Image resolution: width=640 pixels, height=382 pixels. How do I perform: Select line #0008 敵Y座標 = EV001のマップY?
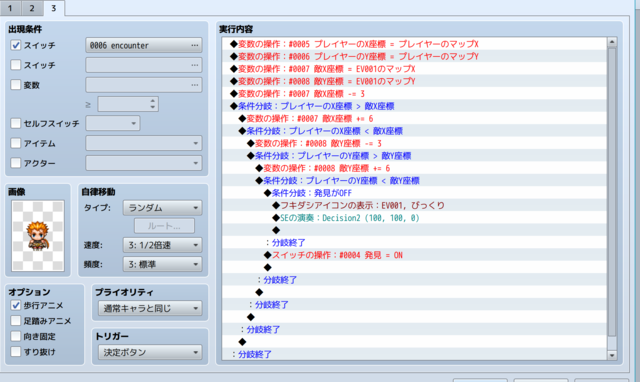(x=415, y=81)
